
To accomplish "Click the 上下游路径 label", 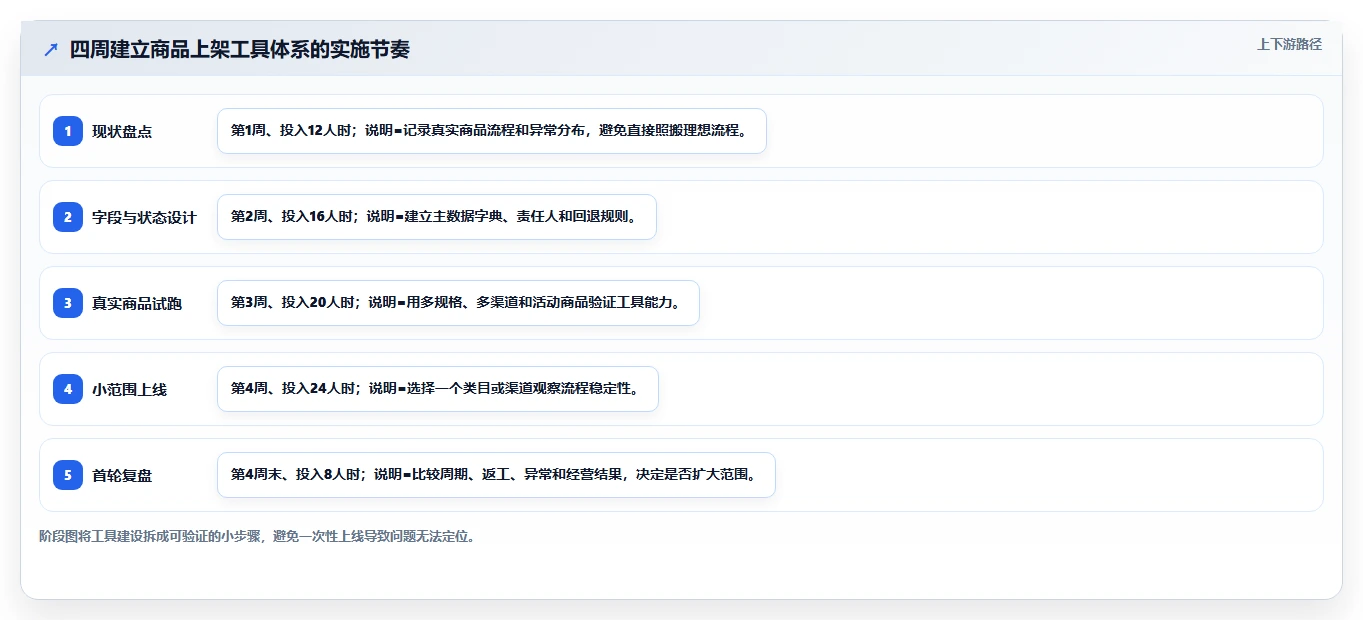I will (1289, 44).
